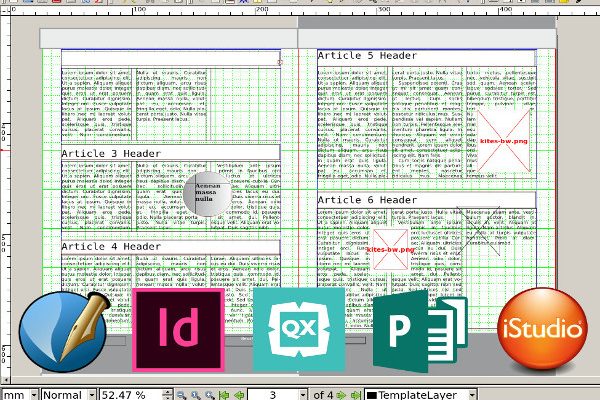Click the 52.47 % zoom field
Viewport: 600px width, 400px height.
(131, 395)
